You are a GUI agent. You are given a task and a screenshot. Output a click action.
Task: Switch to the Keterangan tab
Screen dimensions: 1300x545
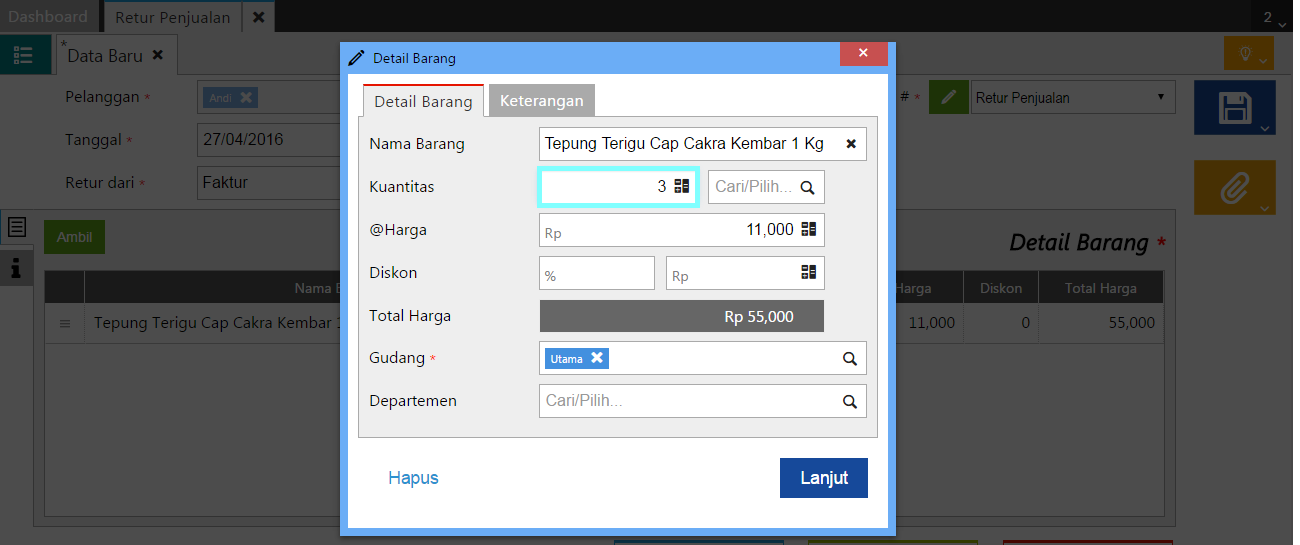tap(542, 101)
